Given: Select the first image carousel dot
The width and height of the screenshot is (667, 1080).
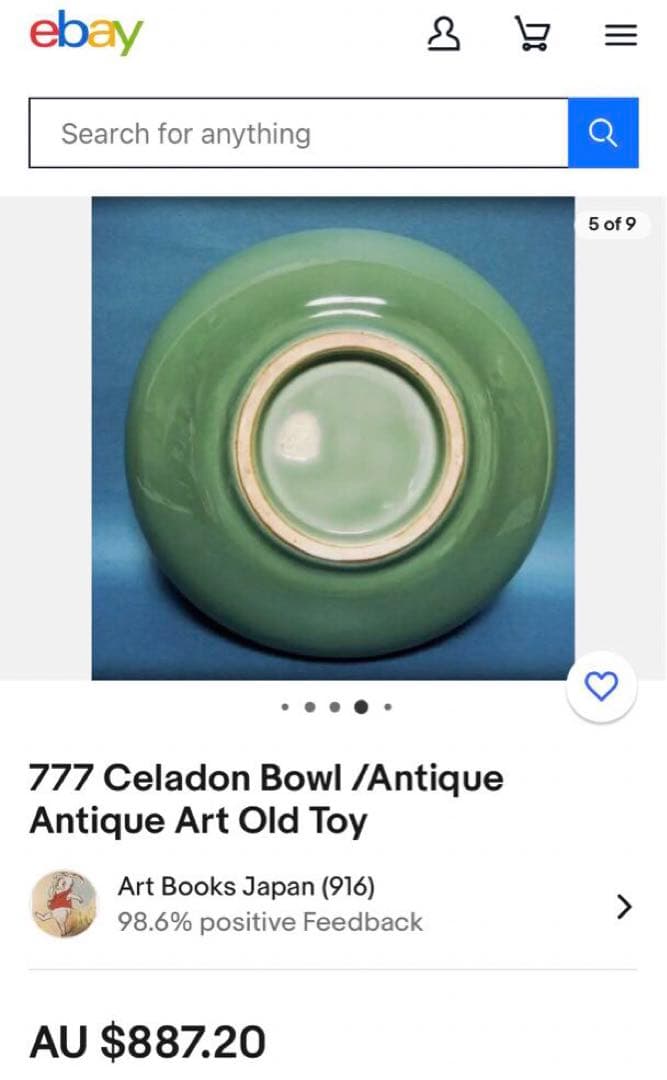Looking at the screenshot, I should (x=285, y=707).
